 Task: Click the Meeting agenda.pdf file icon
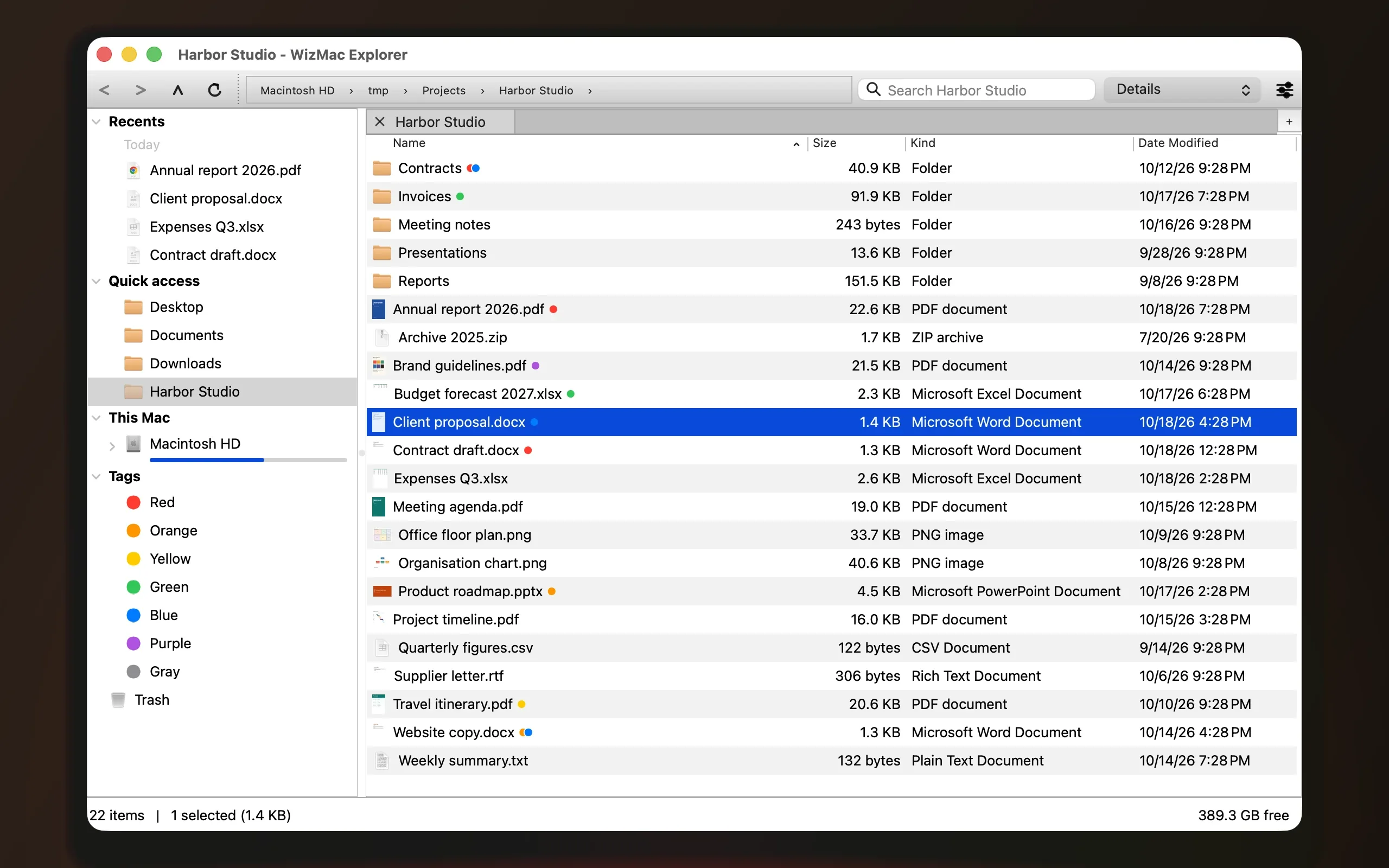[x=379, y=507]
